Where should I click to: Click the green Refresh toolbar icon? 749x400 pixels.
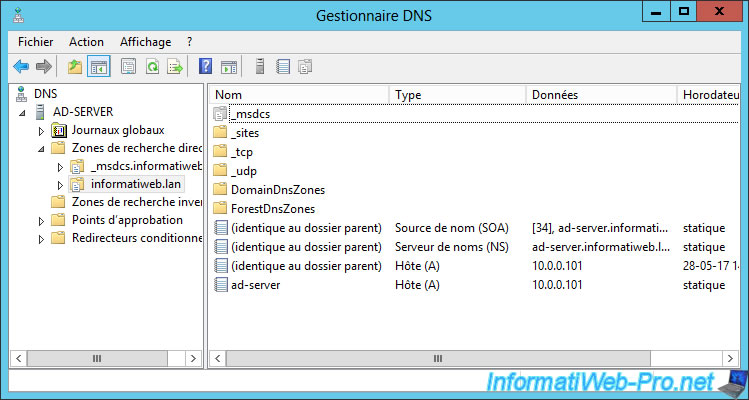pyautogui.click(x=152, y=67)
